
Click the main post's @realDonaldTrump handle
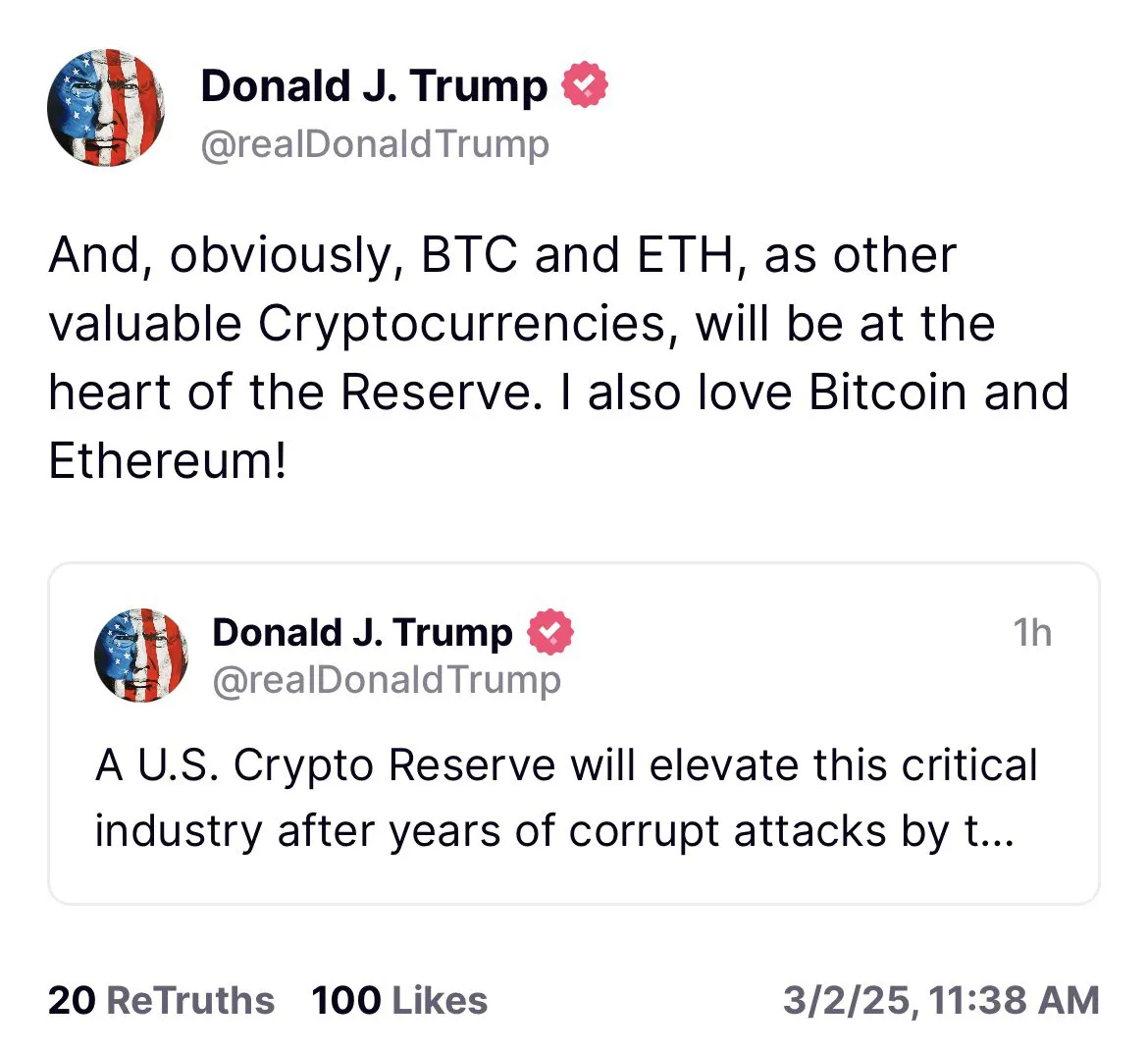(375, 144)
